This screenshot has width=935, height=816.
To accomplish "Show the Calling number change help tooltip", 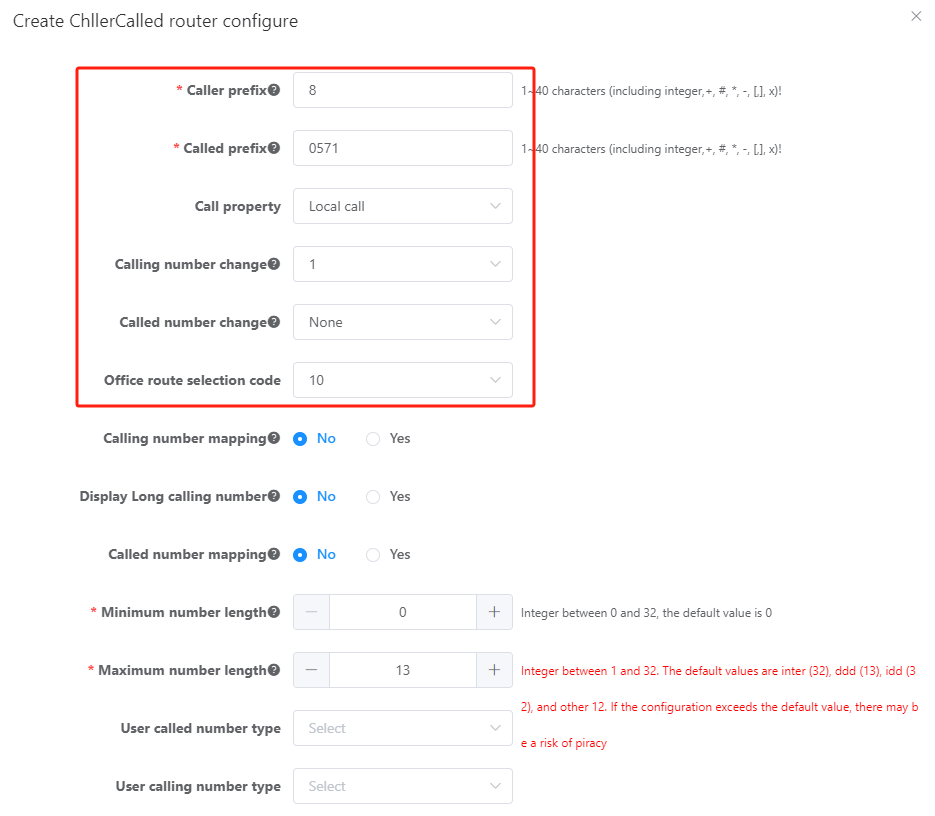I will [x=274, y=264].
